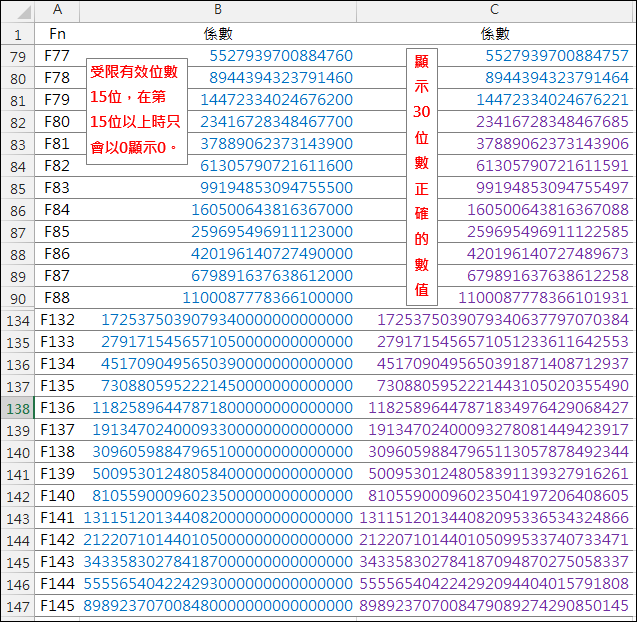Screen dimensions: 637x622
Task: Select column B header
Action: coord(218,9)
